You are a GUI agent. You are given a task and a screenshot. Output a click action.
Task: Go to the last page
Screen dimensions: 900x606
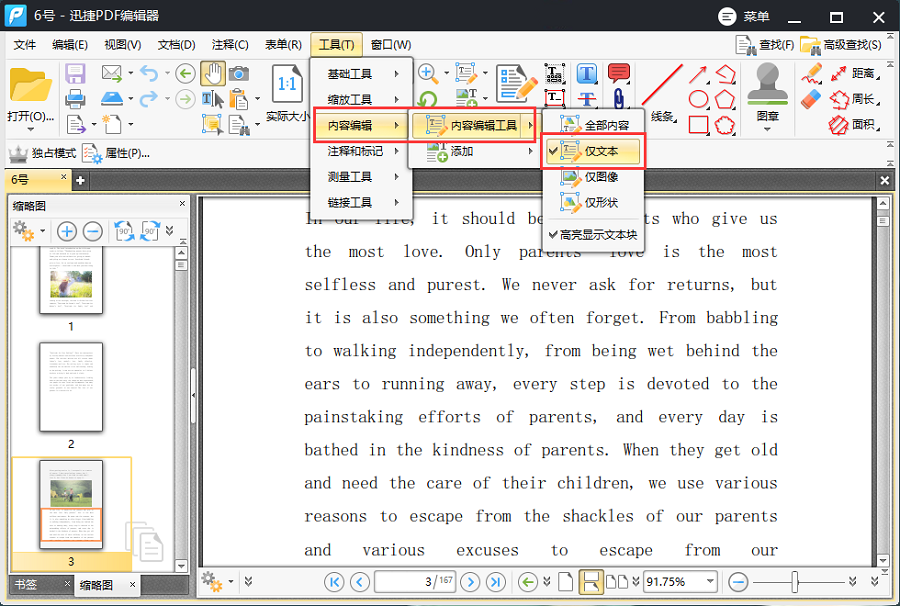tap(496, 582)
